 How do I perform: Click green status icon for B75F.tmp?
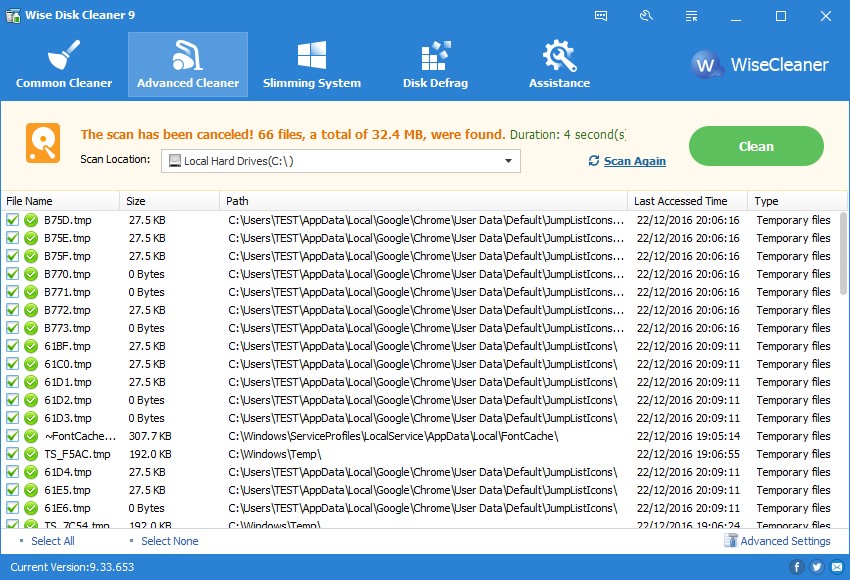[31, 256]
